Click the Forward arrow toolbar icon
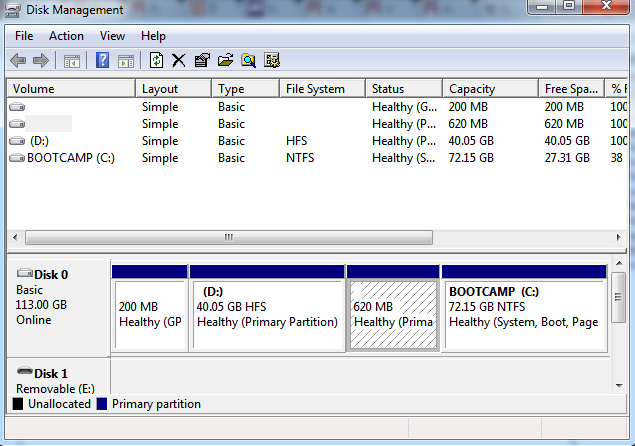635x446 pixels. pyautogui.click(x=41, y=61)
